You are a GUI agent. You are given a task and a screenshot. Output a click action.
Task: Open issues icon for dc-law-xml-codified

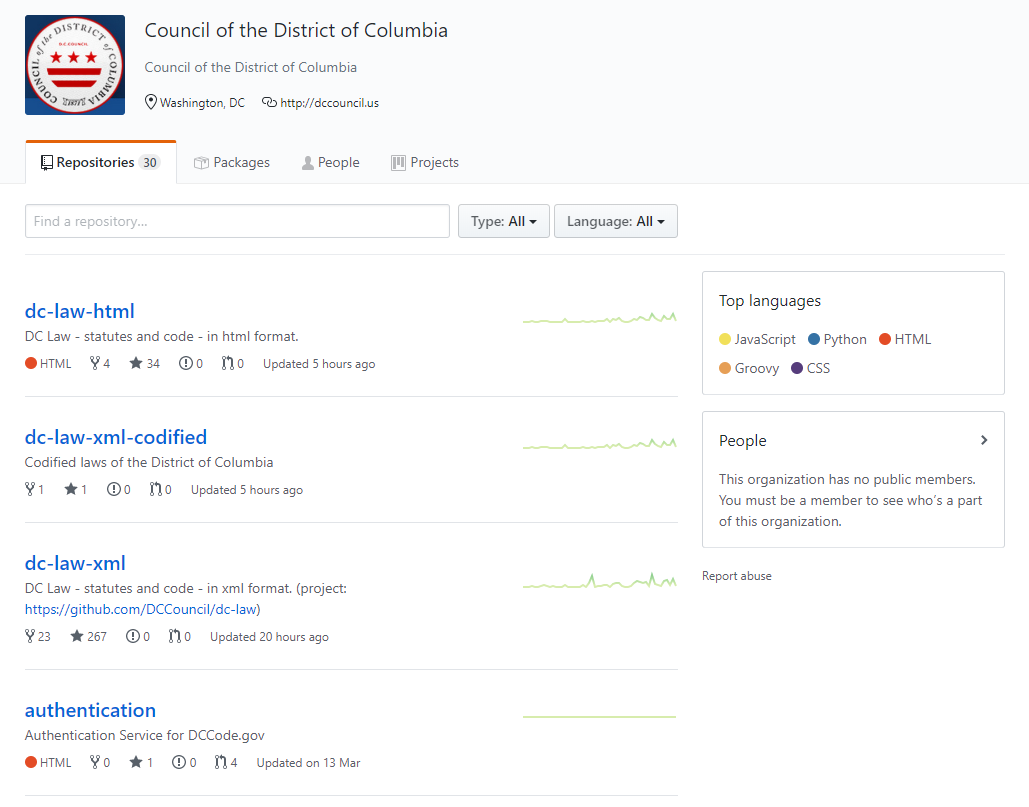coord(113,490)
